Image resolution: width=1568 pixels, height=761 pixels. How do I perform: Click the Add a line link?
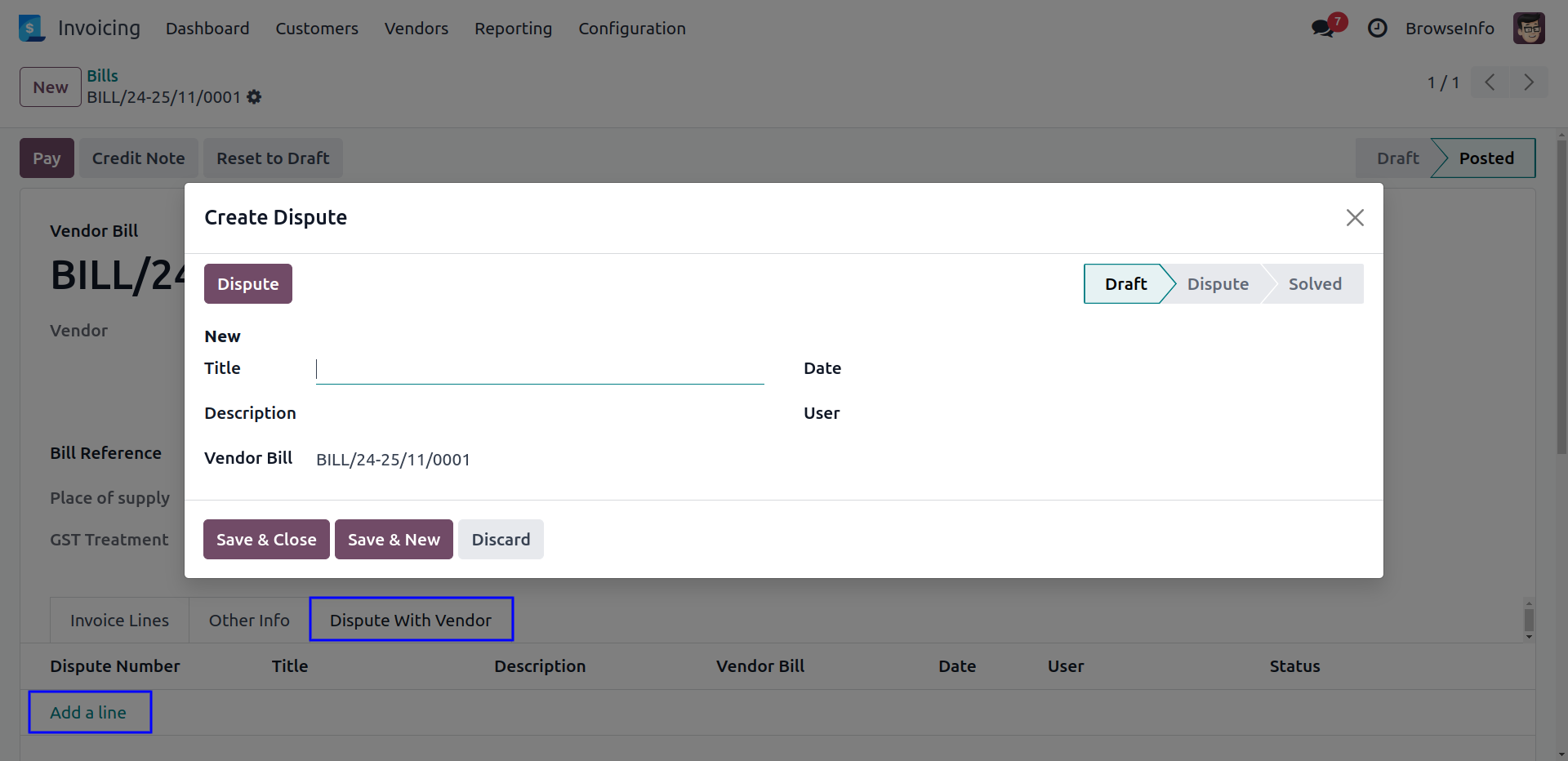pyautogui.click(x=88, y=713)
